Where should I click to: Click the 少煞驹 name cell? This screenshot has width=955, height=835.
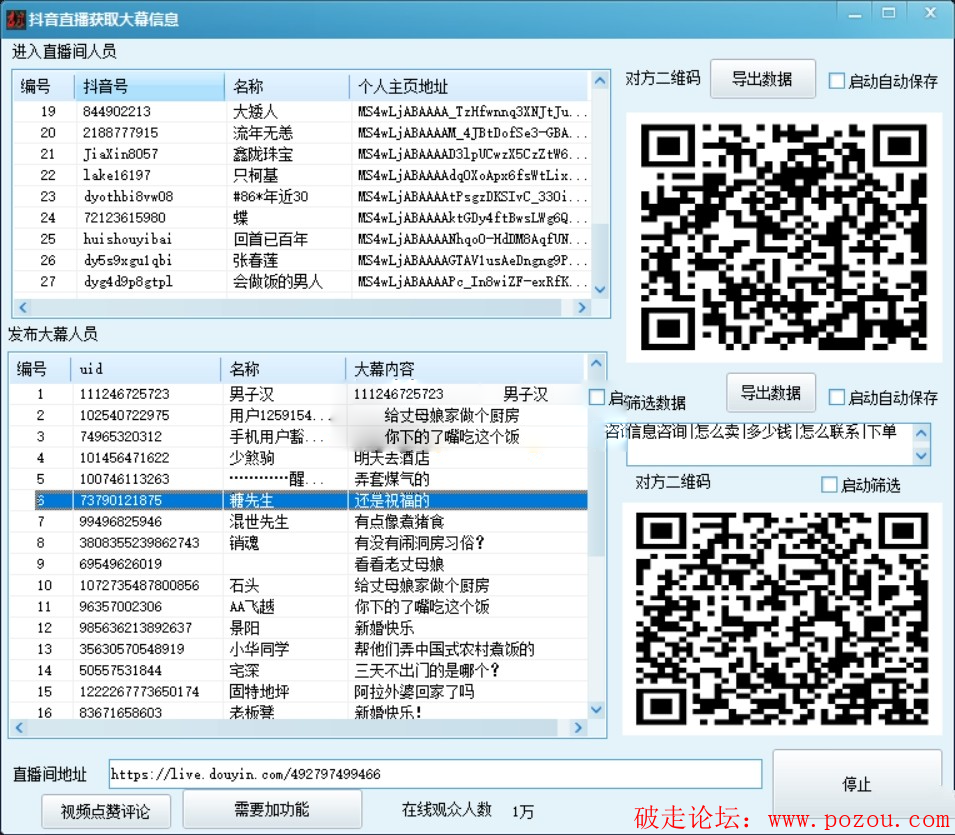point(252,458)
